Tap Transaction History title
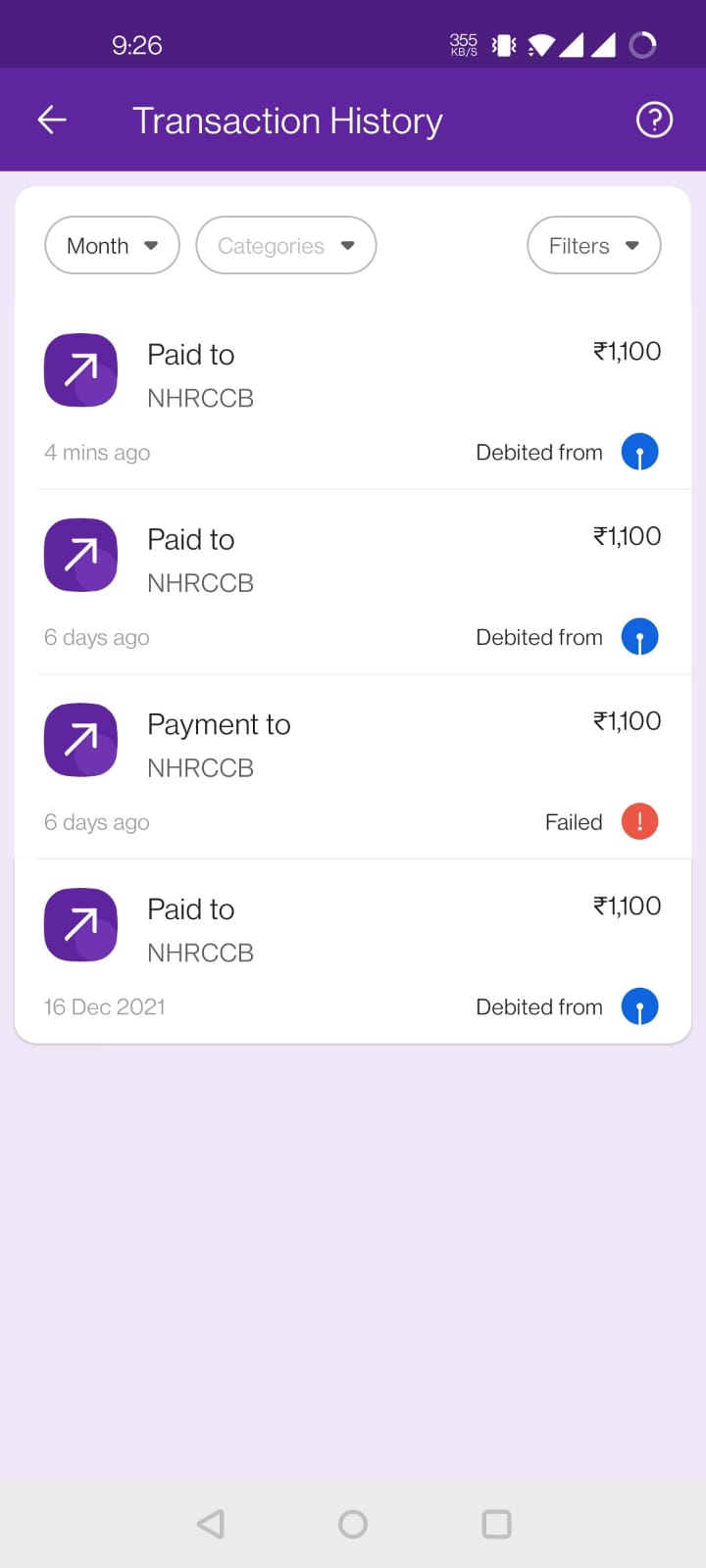 click(x=287, y=121)
